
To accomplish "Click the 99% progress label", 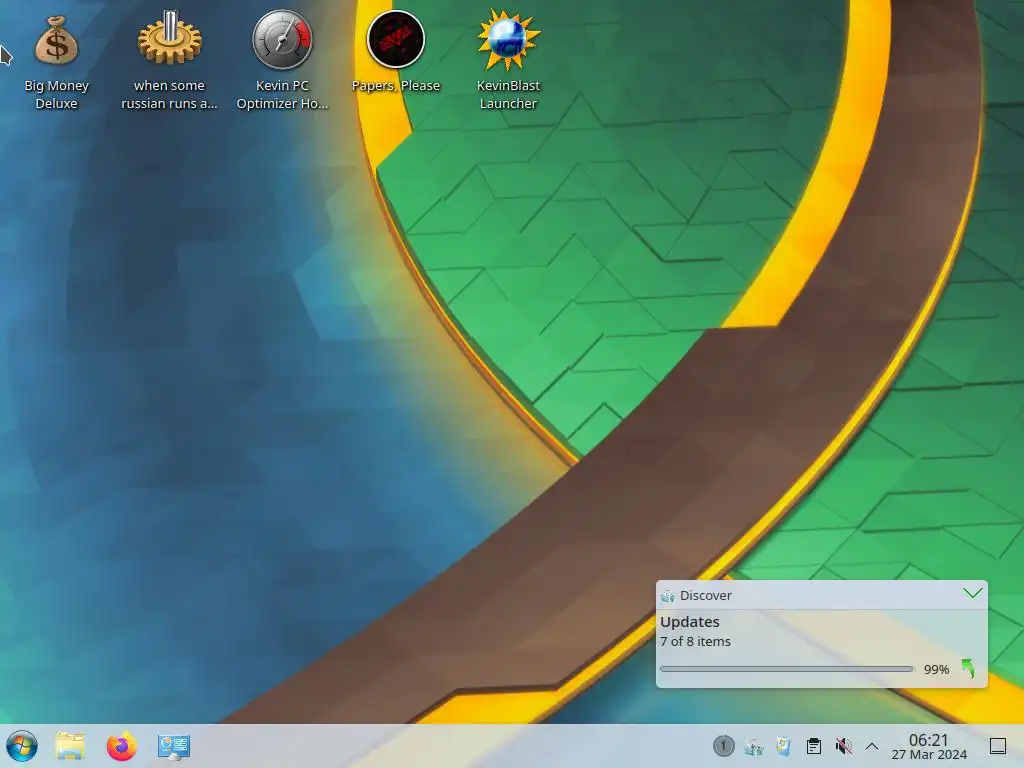I will (936, 669).
